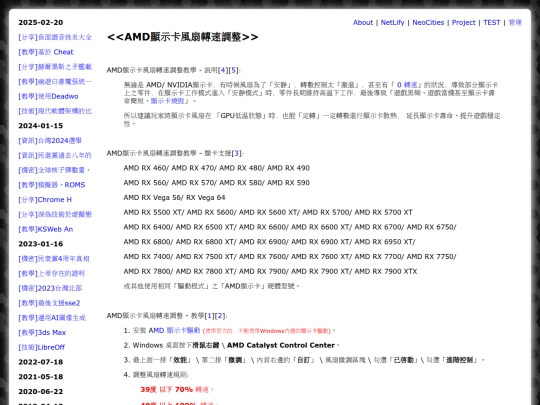Open reference [3] in the 顯卡支援 heading
540x405 pixels.
237,153
